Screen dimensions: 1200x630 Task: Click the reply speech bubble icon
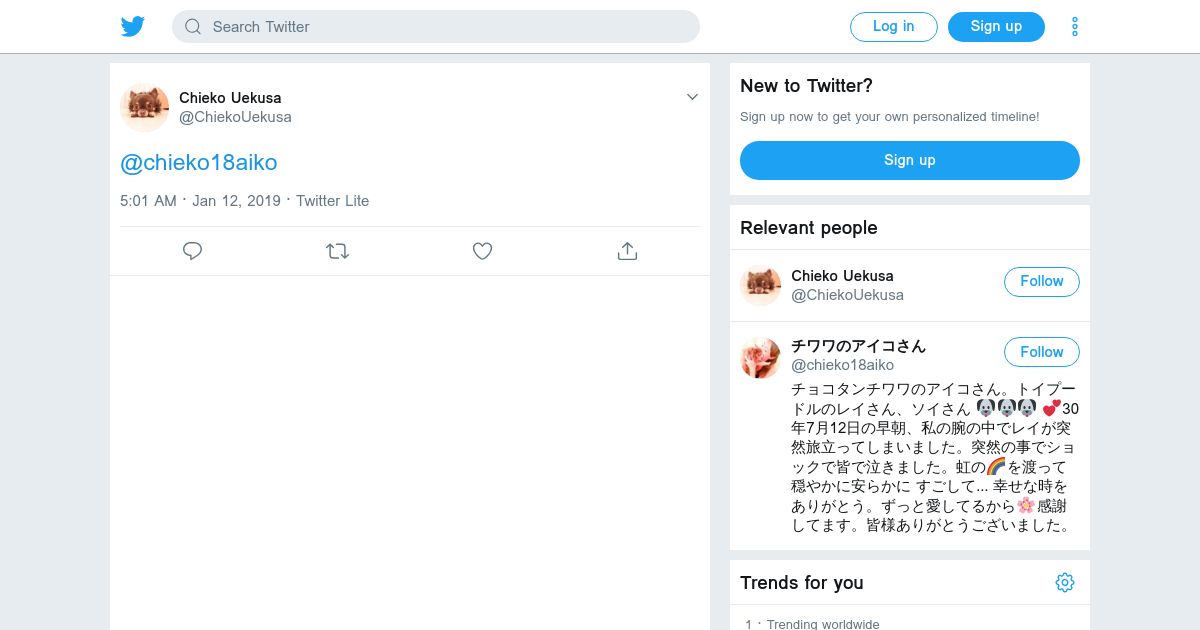click(193, 251)
